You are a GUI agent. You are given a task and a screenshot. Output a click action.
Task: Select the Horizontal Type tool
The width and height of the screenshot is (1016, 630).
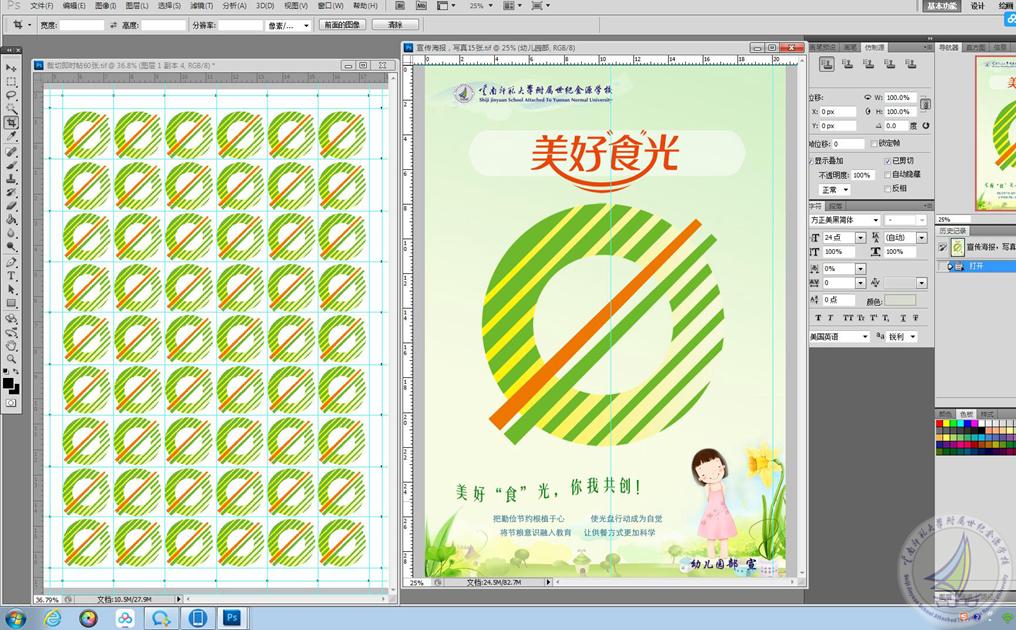12,275
